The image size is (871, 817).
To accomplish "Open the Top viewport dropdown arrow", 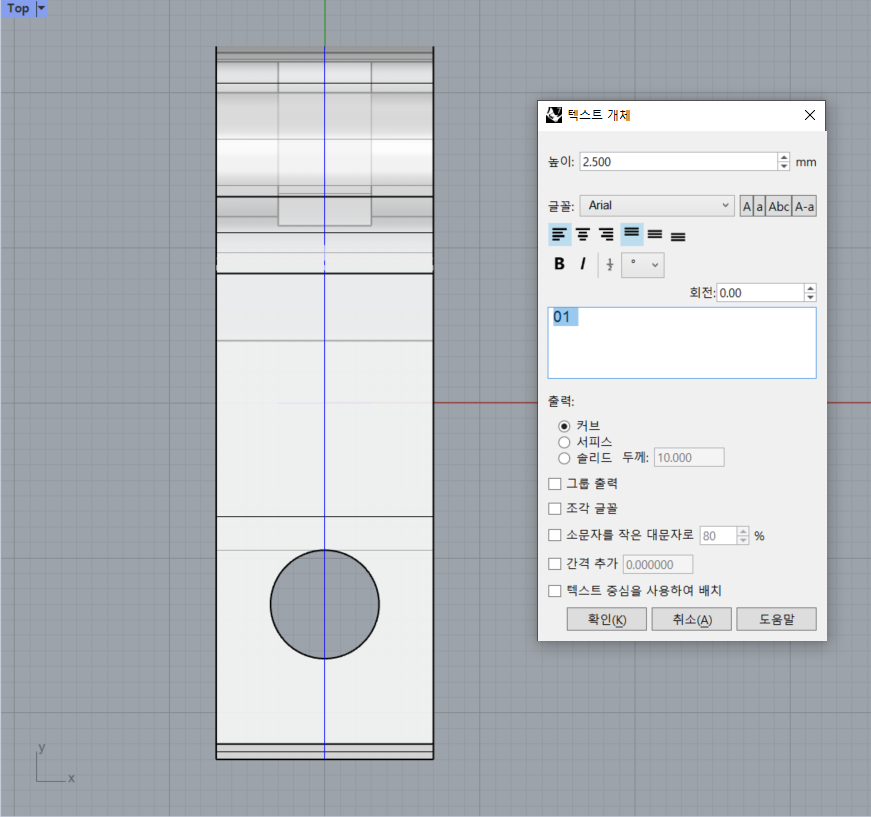I will [x=40, y=8].
